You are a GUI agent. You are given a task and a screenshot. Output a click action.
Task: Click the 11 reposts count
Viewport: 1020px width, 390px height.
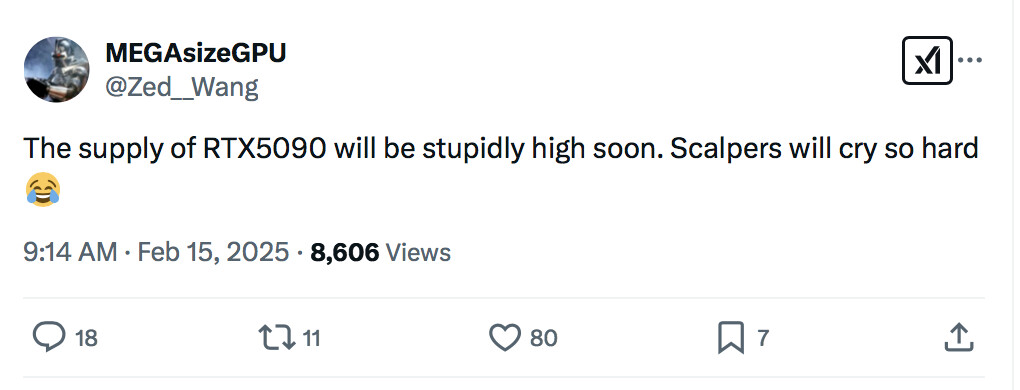pyautogui.click(x=312, y=339)
